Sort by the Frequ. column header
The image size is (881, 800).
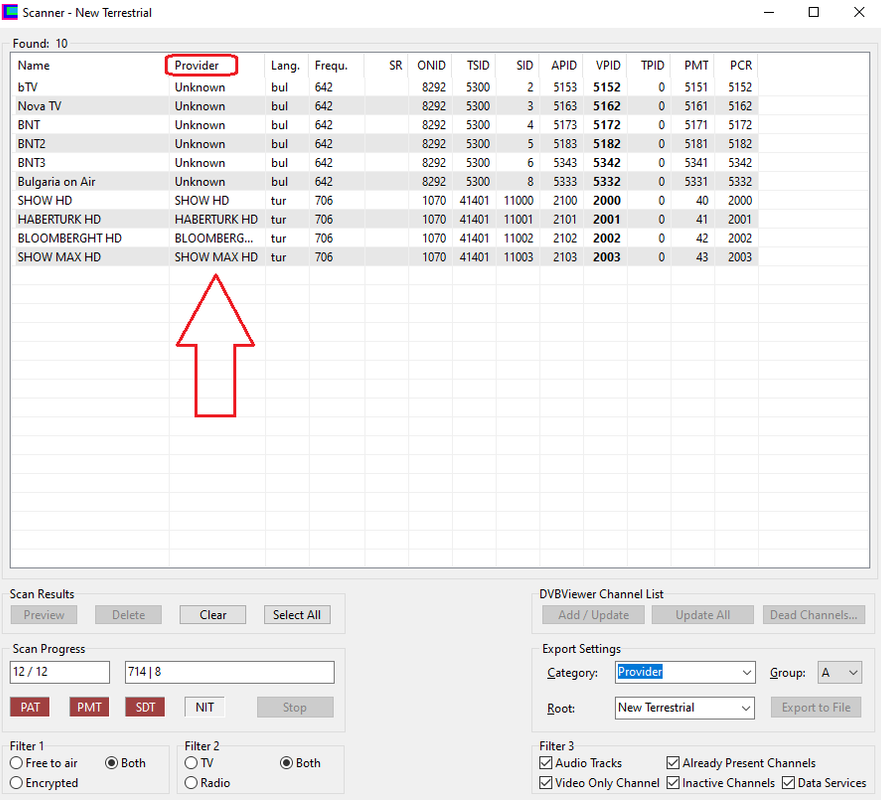[x=337, y=66]
